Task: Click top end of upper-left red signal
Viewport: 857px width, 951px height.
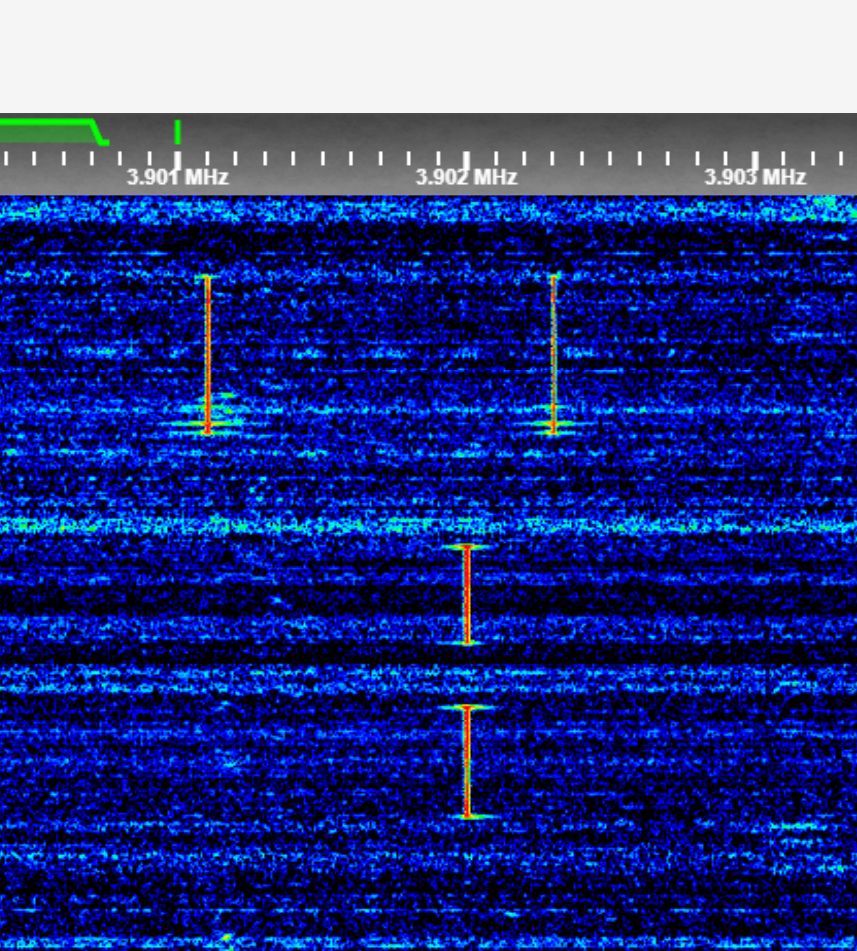Action: pyautogui.click(x=207, y=277)
